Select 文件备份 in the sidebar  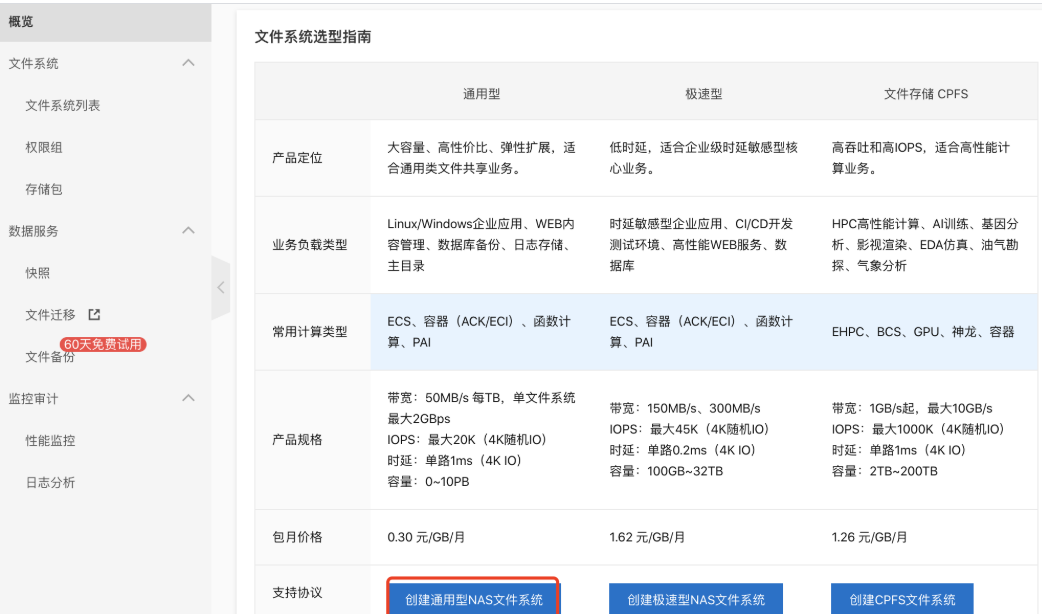pos(50,356)
